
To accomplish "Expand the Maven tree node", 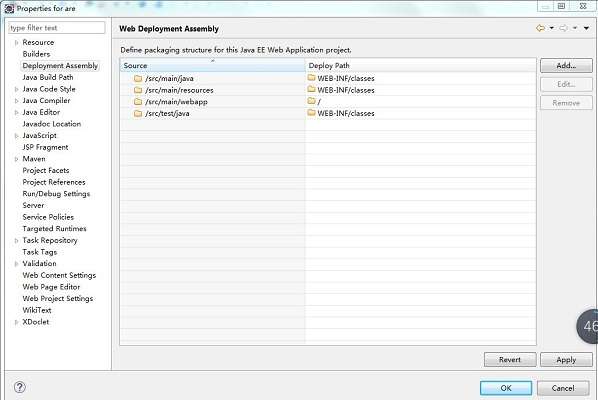I will 16,159.
